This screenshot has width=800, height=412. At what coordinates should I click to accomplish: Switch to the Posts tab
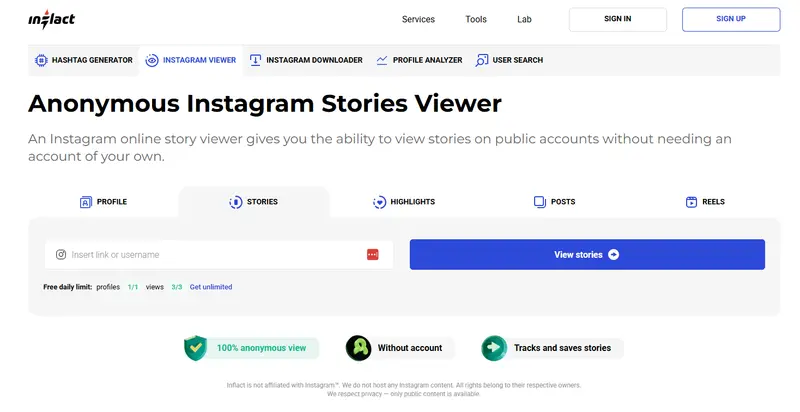point(554,202)
